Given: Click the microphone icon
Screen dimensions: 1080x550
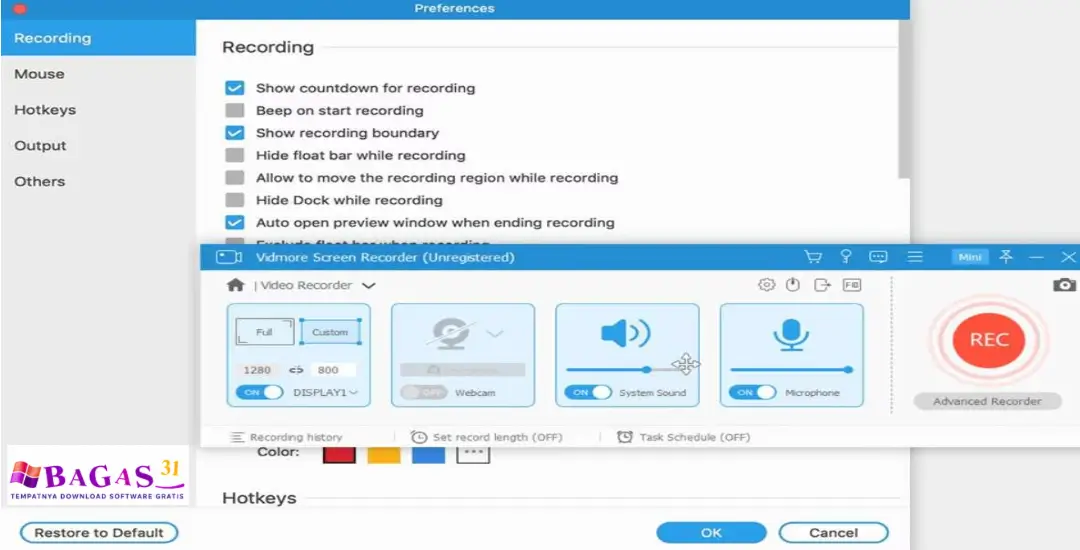Looking at the screenshot, I should point(791,335).
